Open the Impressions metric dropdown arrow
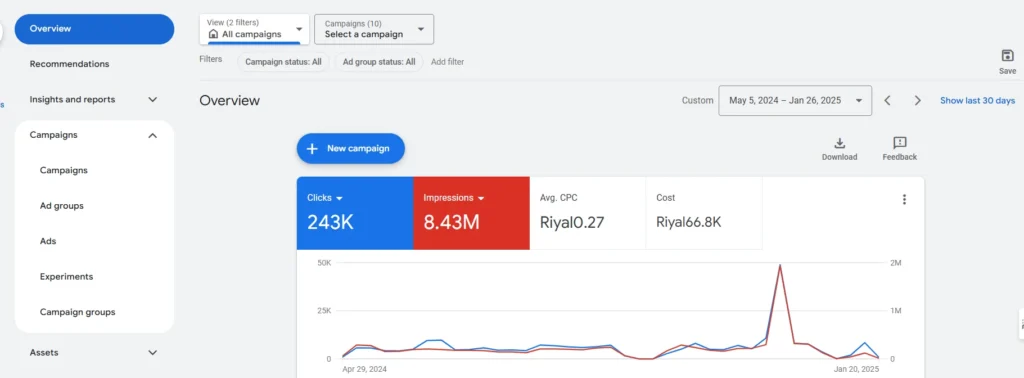 coord(481,198)
